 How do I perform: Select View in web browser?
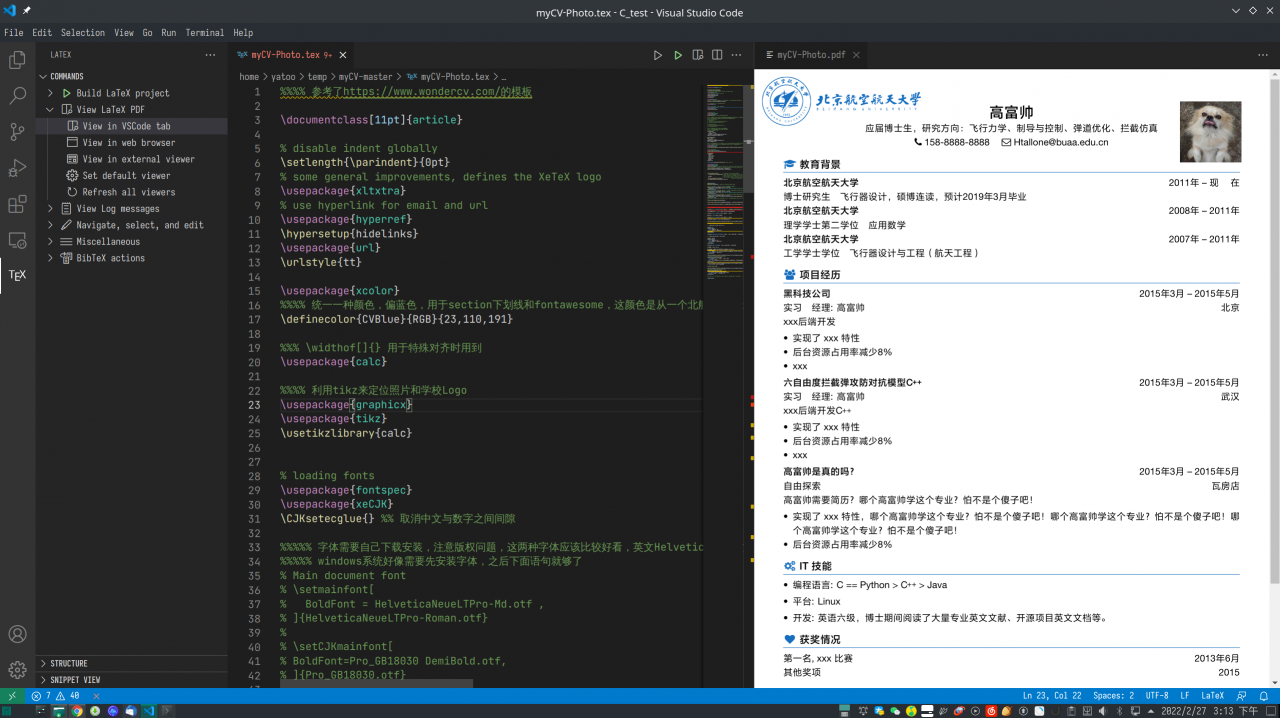point(128,143)
